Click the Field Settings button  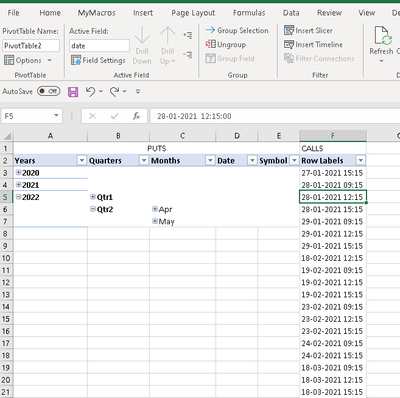(98, 60)
